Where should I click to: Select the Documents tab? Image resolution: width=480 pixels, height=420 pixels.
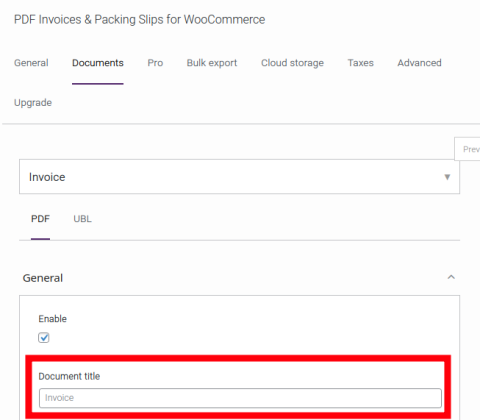click(98, 63)
